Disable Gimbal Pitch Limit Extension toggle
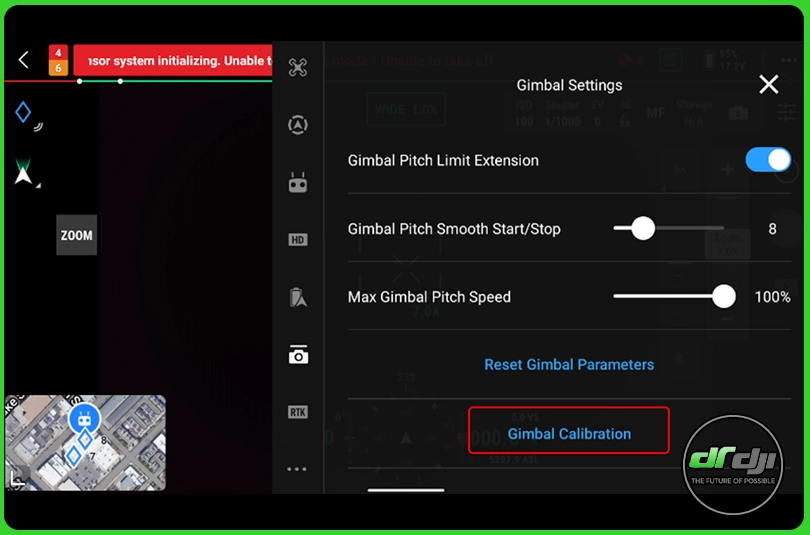 coord(768,160)
